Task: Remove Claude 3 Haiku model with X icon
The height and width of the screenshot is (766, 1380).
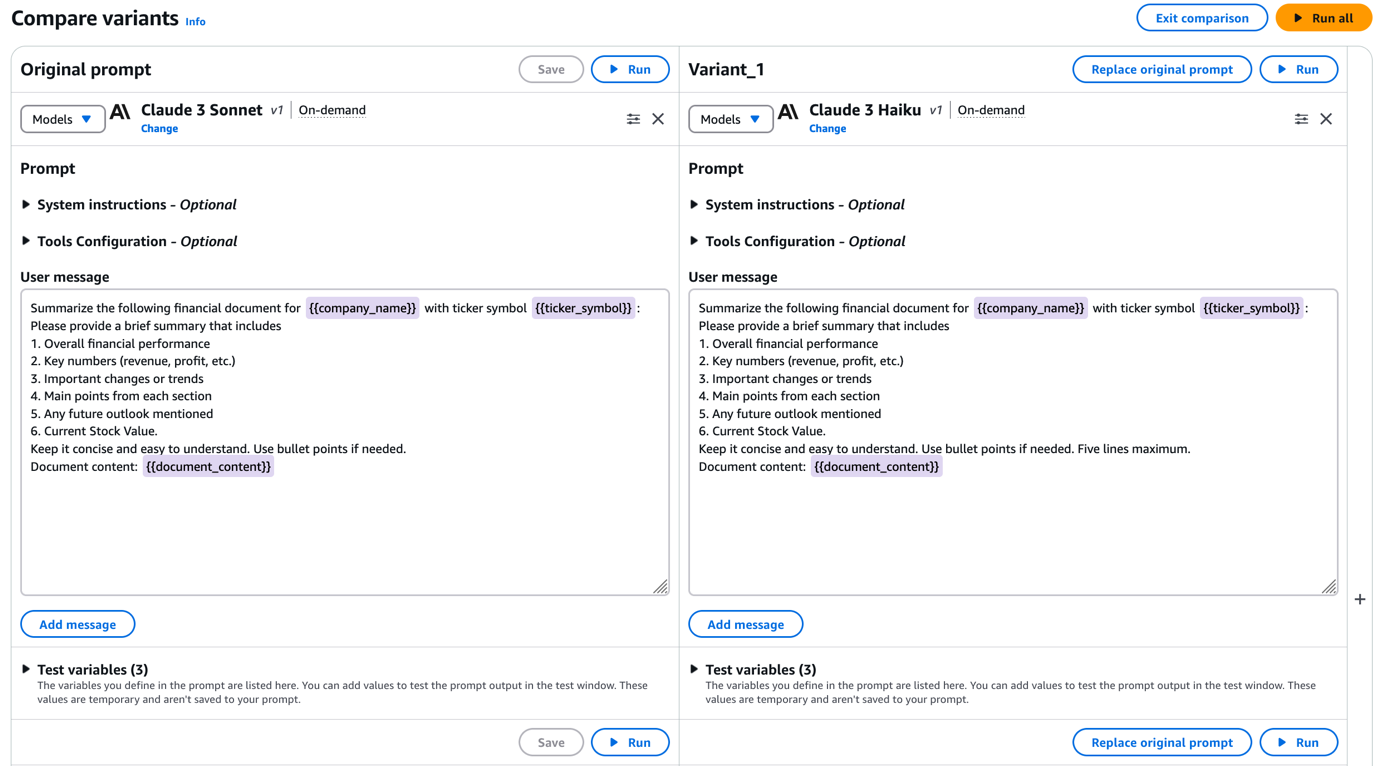Action: [1326, 119]
